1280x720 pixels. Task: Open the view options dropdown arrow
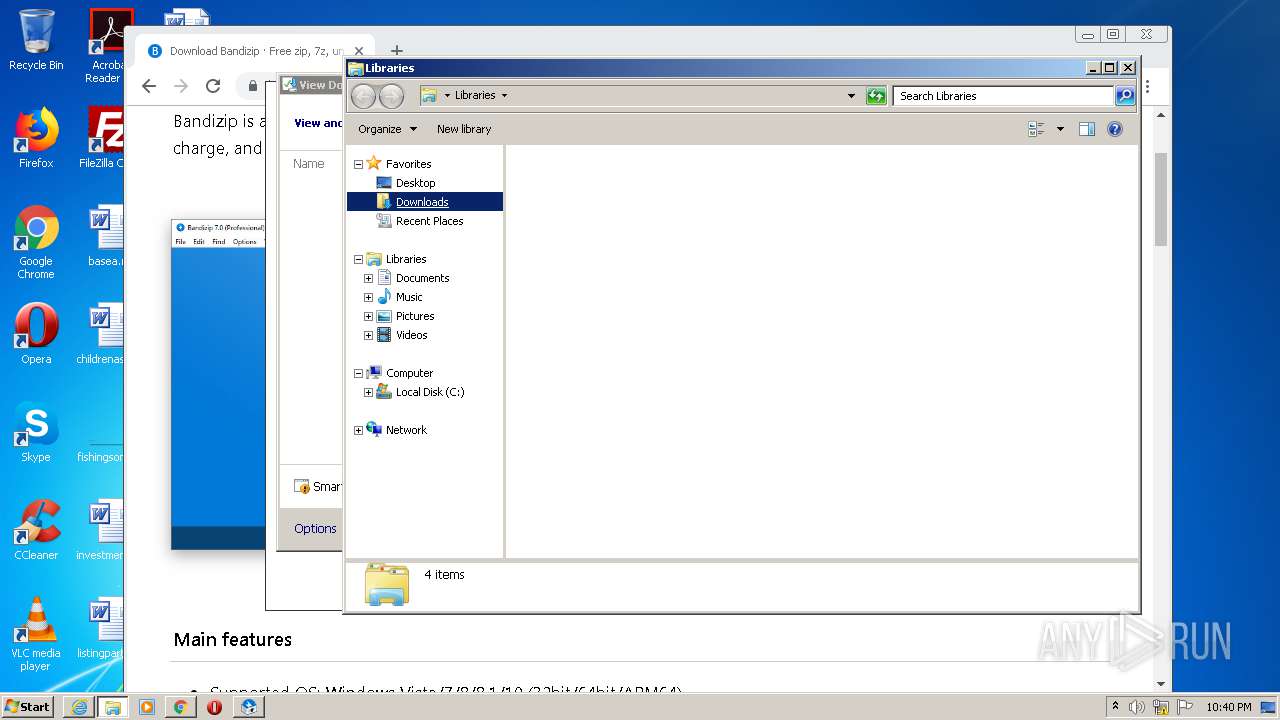click(x=1060, y=129)
